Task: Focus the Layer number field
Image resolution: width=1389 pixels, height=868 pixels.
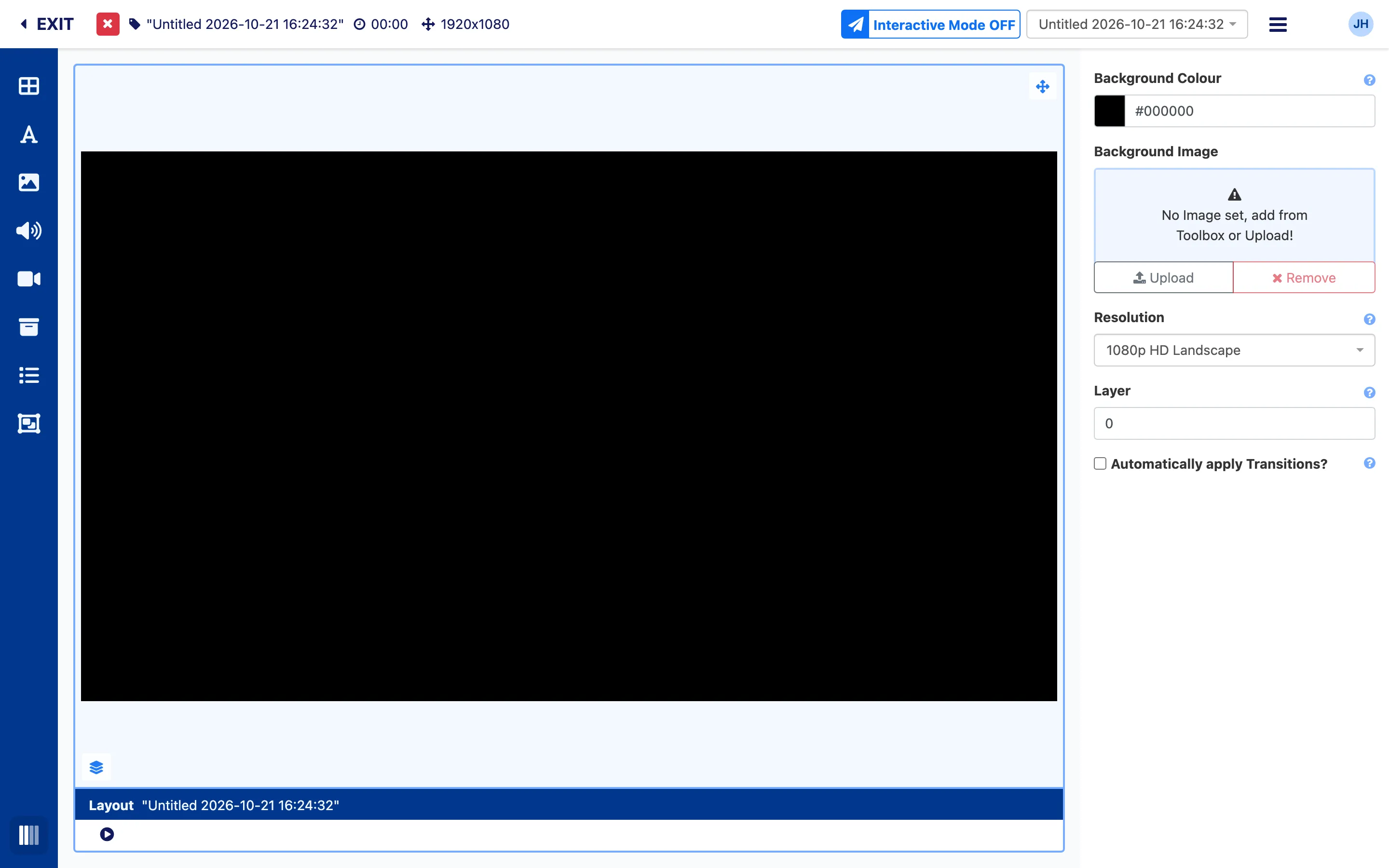Action: pyautogui.click(x=1234, y=424)
